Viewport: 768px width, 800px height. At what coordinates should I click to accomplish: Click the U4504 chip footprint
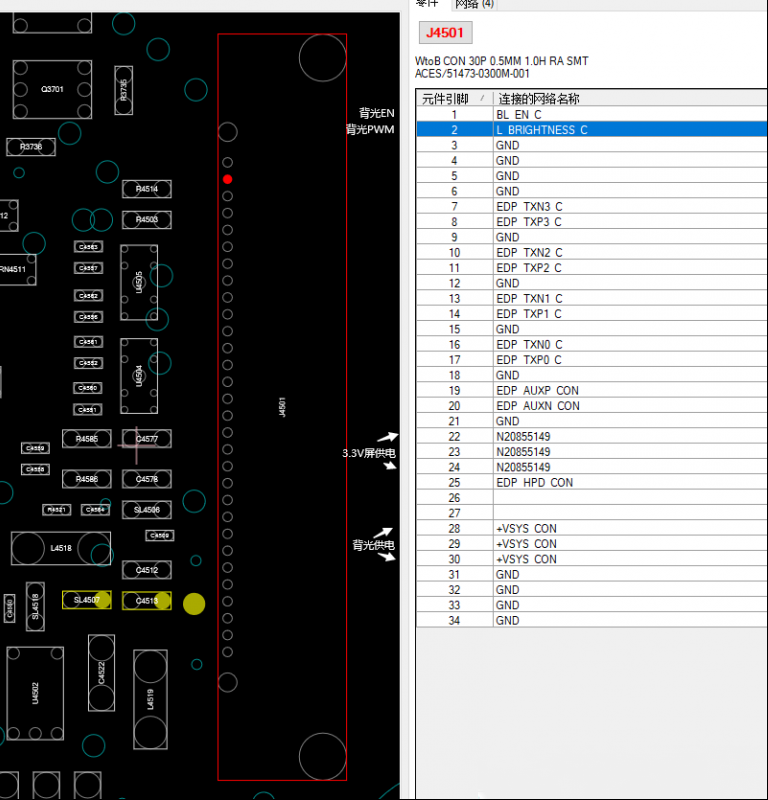click(139, 376)
